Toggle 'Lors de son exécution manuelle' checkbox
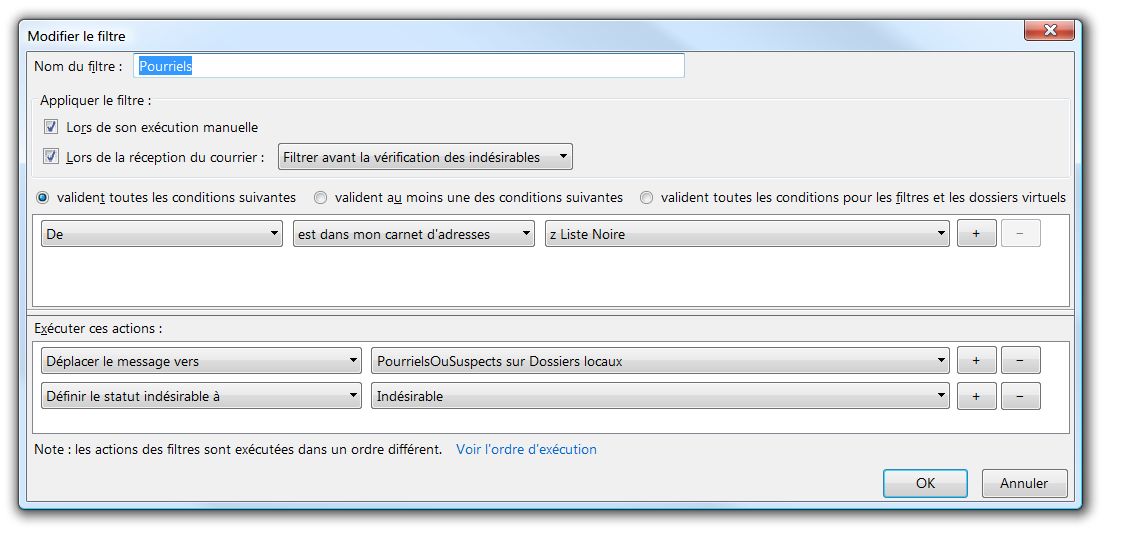Viewport: 1121px width, 537px height. pos(51,127)
